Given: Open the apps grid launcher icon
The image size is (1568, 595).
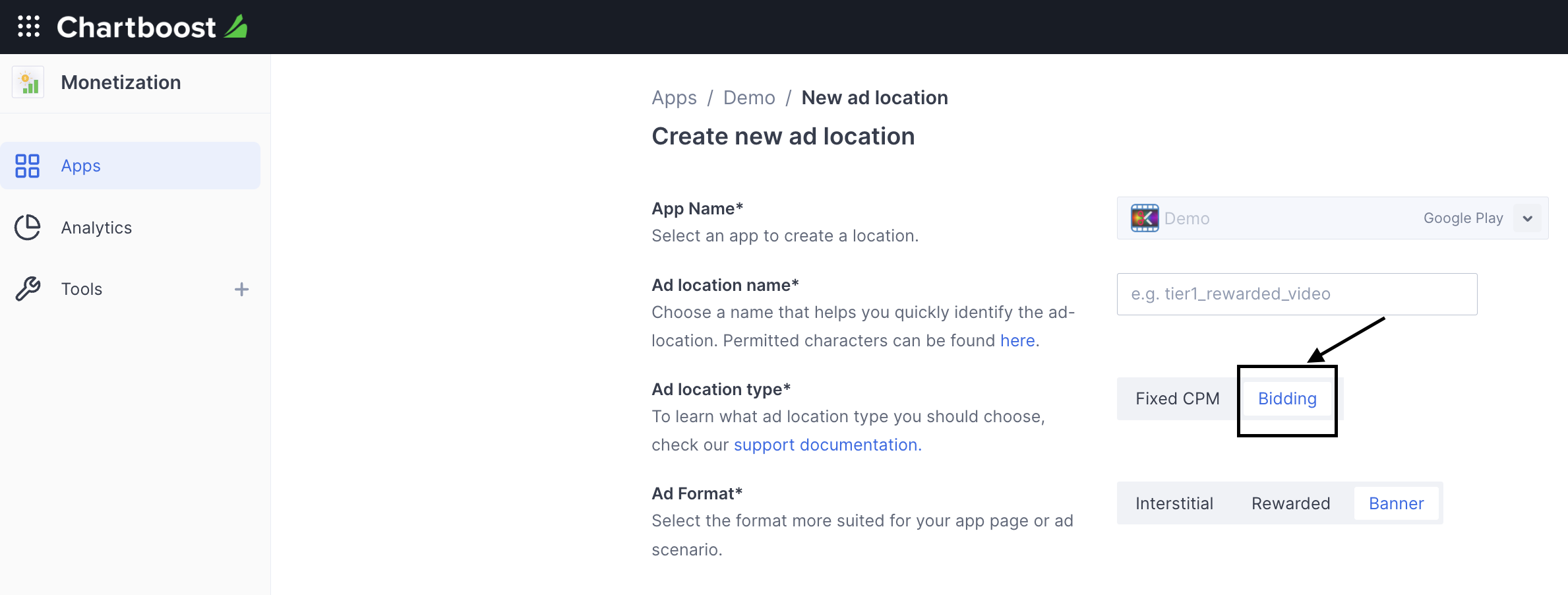Looking at the screenshot, I should (x=28, y=26).
